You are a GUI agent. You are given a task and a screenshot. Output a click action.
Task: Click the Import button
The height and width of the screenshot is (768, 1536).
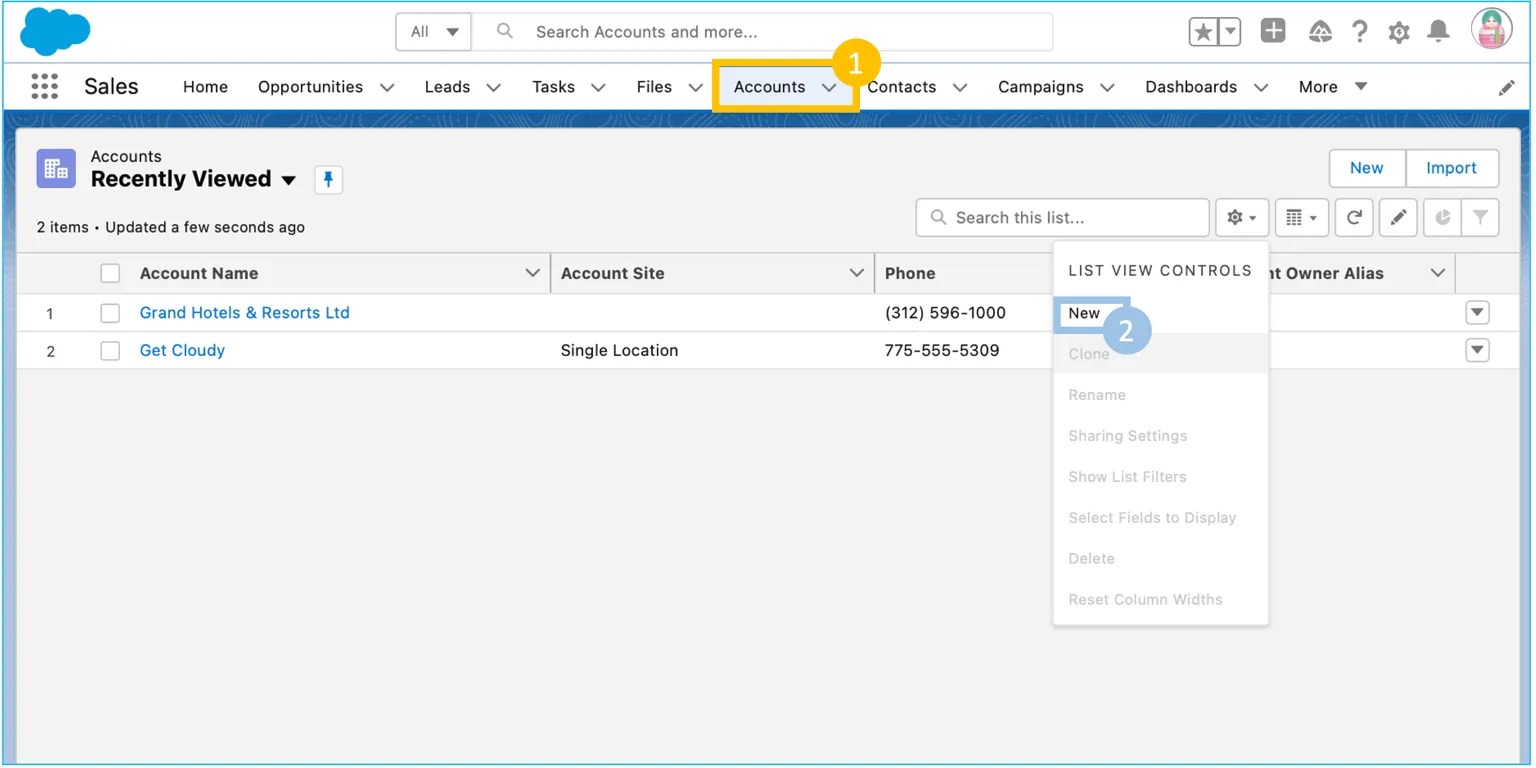pyautogui.click(x=1452, y=168)
